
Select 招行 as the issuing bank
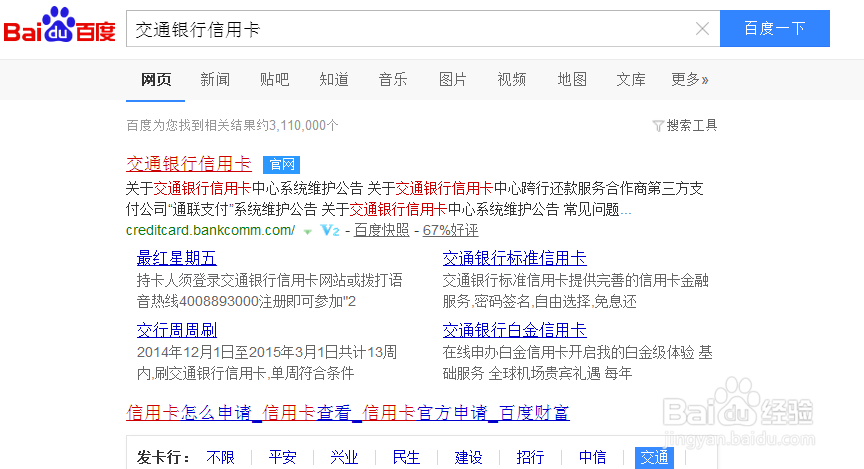[x=530, y=457]
